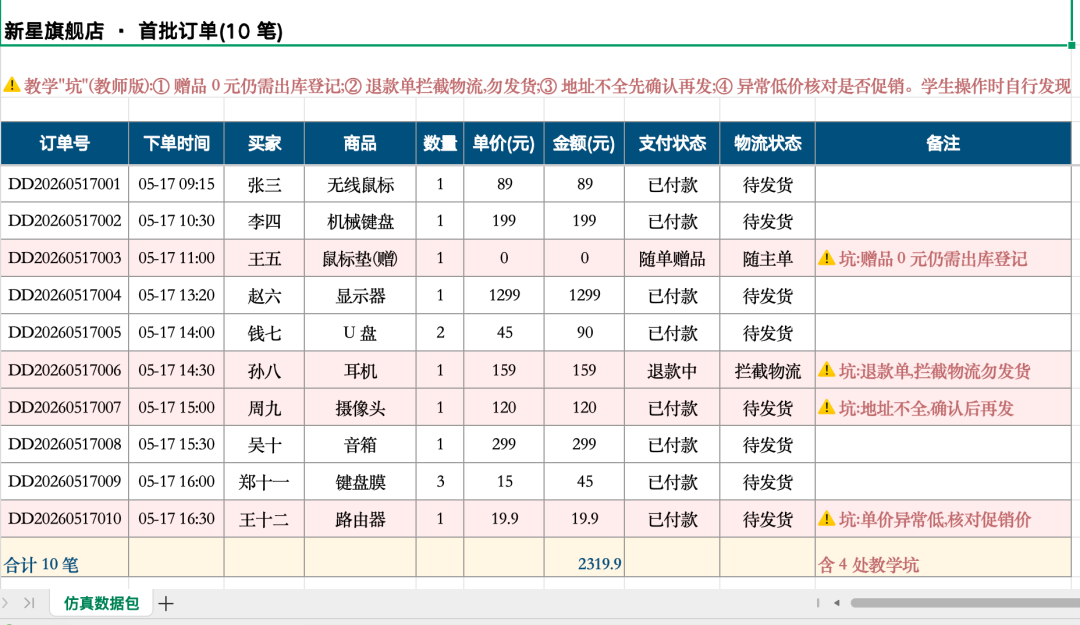
Task: Select the amount cell 90 for U 盘
Action: 584,332
